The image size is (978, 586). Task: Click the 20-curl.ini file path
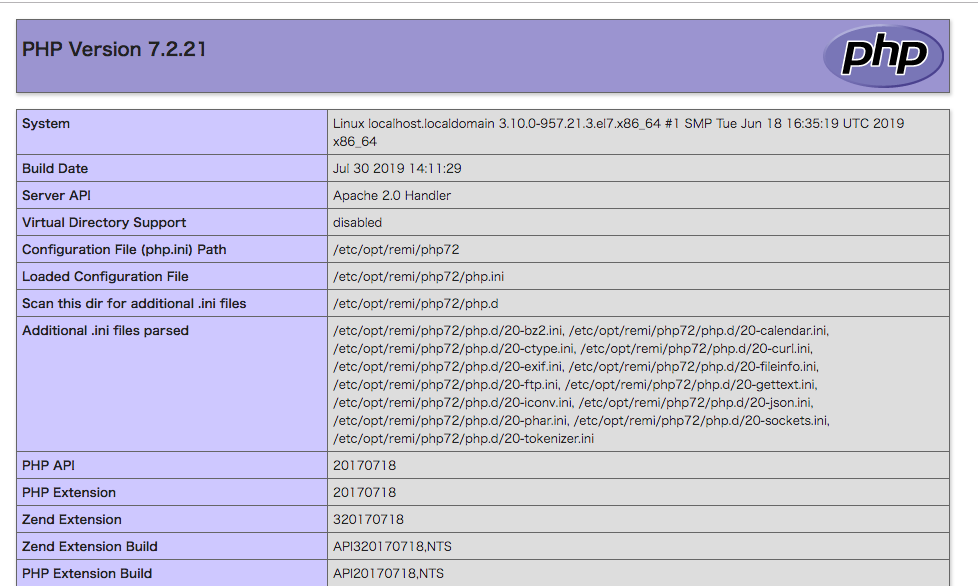coord(695,348)
